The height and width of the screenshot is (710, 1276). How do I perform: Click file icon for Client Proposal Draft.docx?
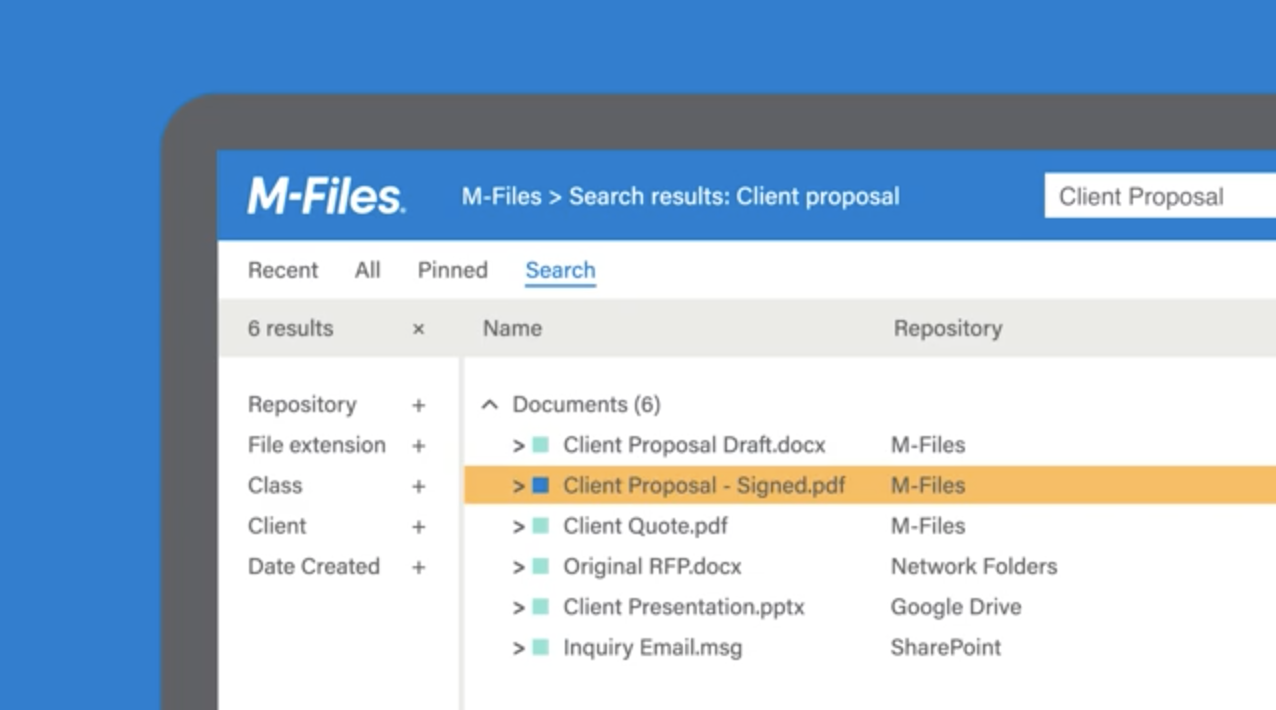[541, 445]
